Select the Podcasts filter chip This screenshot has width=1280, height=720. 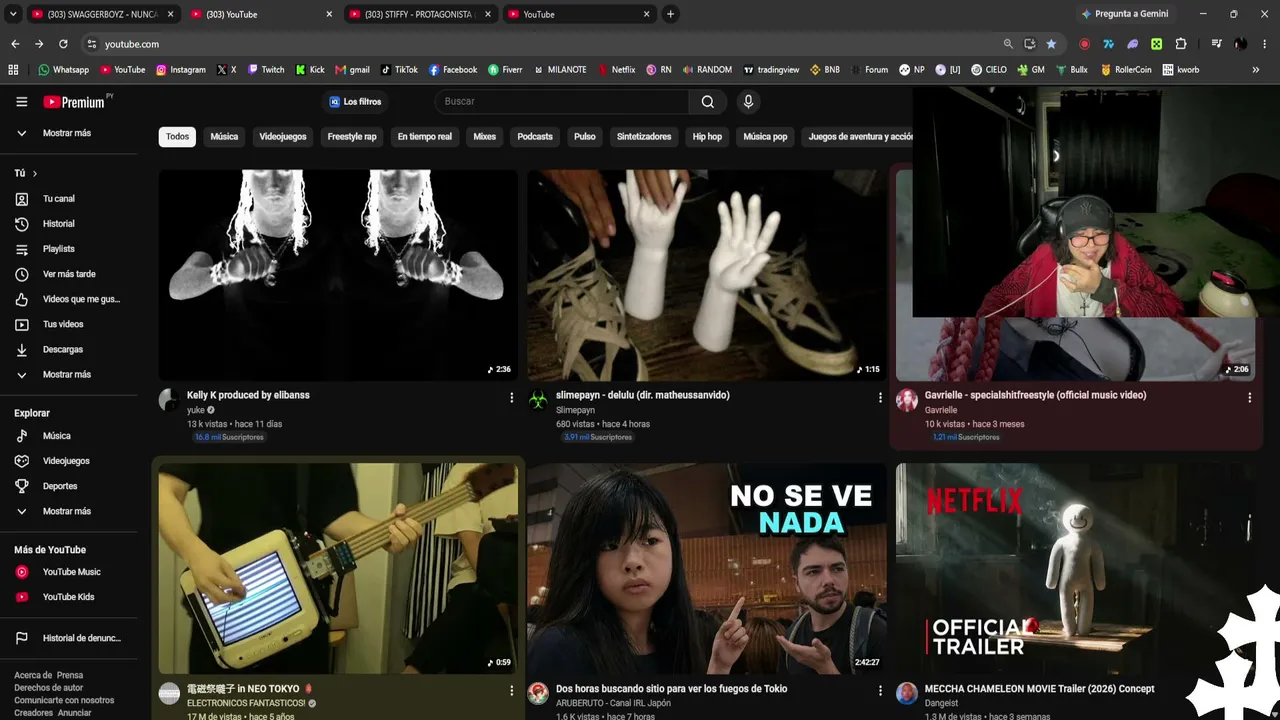point(535,137)
